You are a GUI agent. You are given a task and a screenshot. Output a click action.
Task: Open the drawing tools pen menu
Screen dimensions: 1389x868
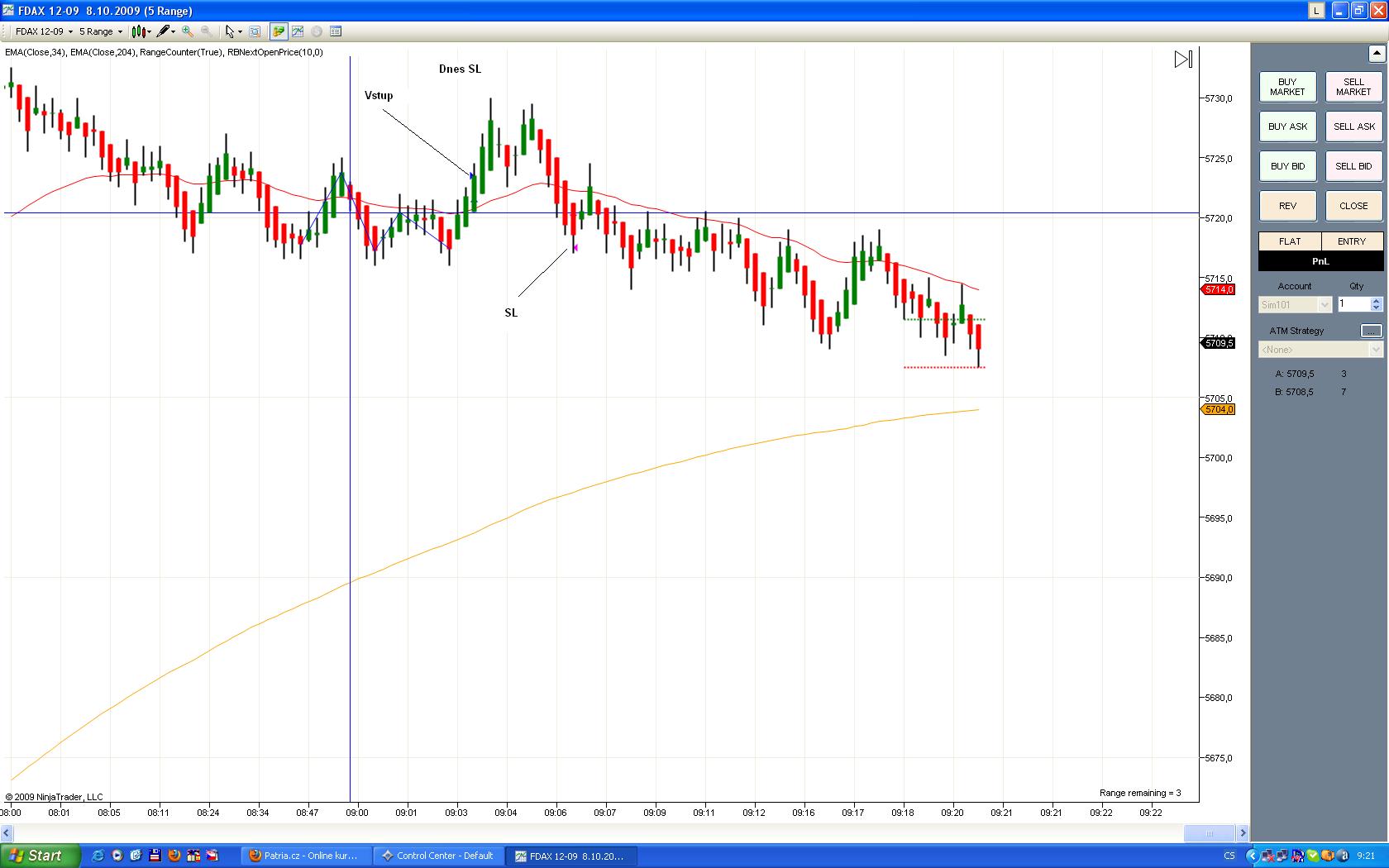point(165,31)
